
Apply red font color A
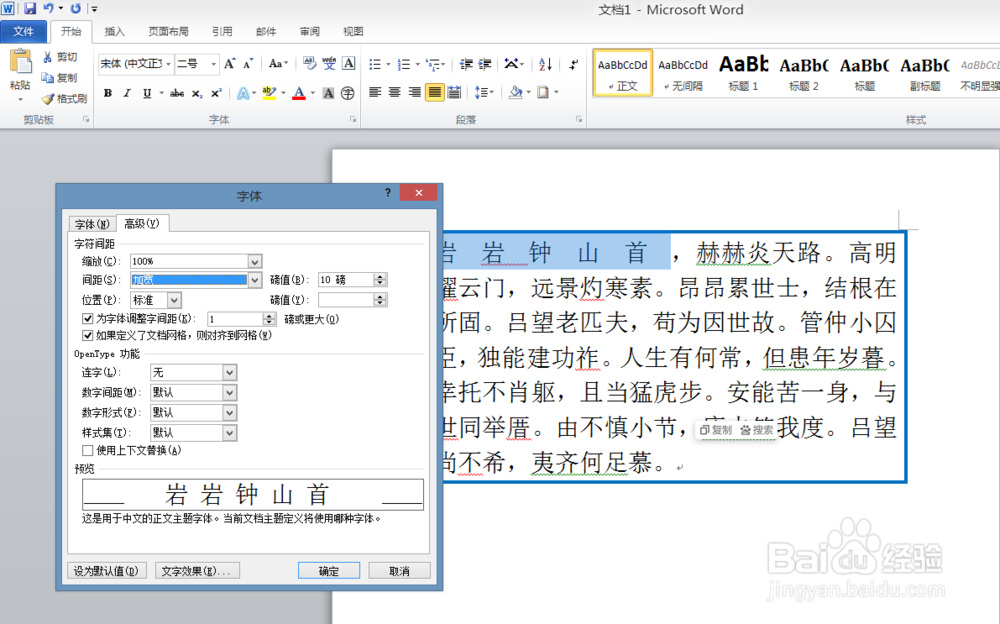click(x=298, y=93)
